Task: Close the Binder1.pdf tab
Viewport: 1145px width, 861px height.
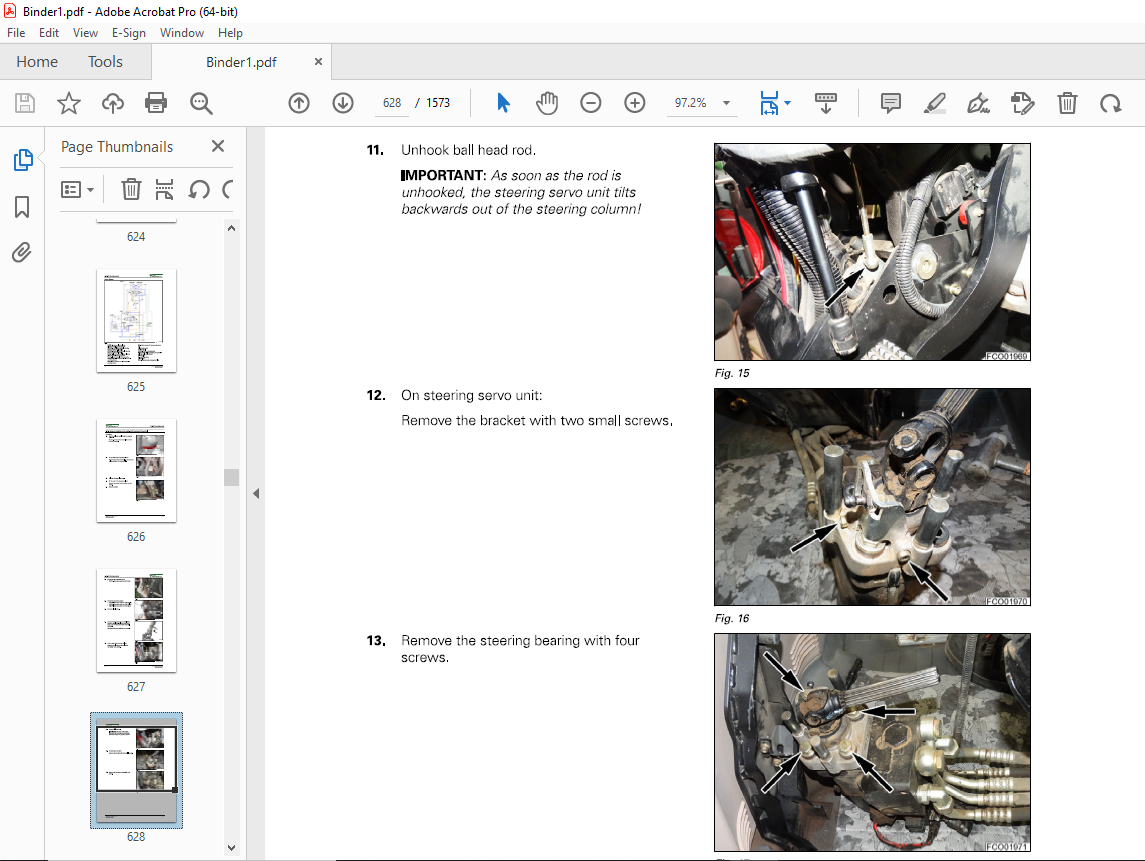Action: (x=318, y=62)
